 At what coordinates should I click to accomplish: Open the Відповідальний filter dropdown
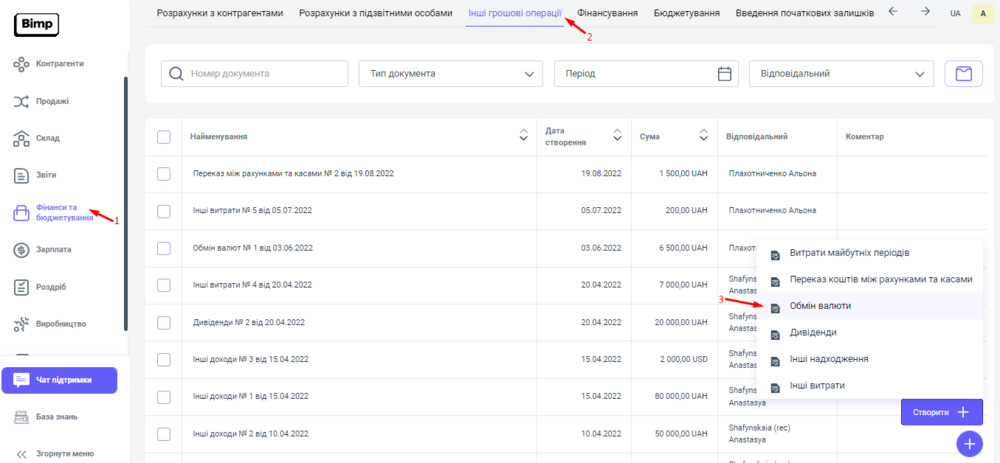(x=841, y=73)
